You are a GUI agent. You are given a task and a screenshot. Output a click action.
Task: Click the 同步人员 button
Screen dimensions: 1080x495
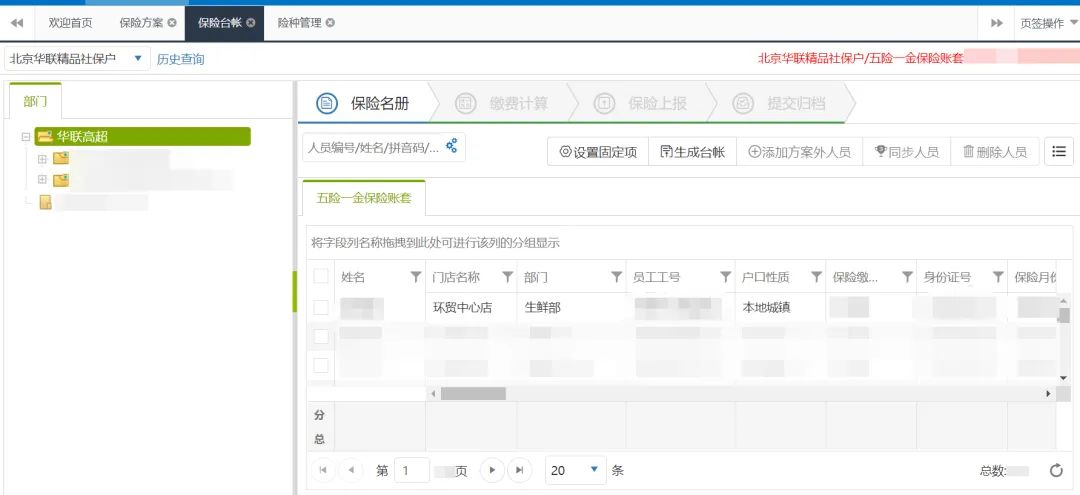pos(906,151)
